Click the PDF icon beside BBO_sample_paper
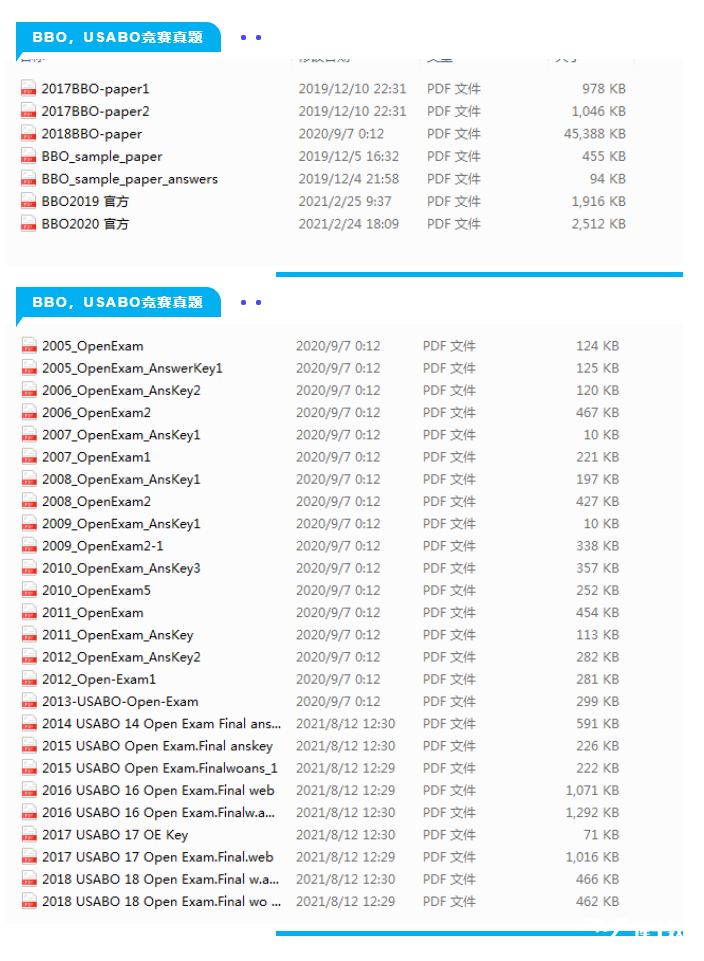704x961 pixels. pos(28,156)
